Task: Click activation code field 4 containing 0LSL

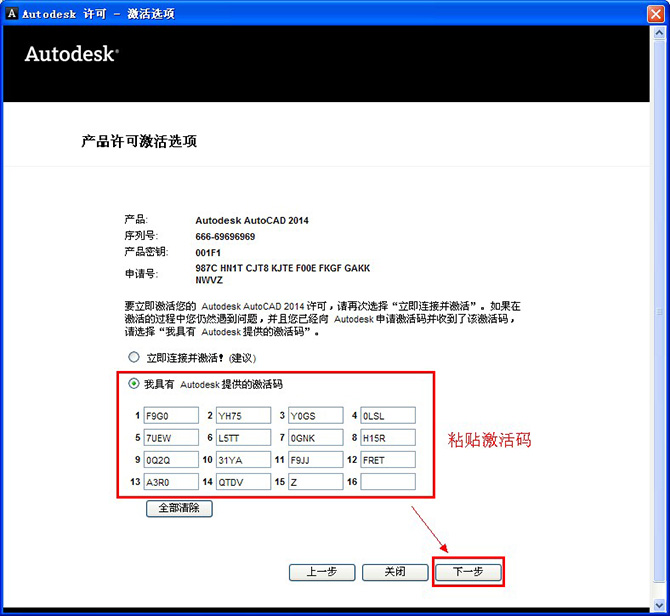Action: pos(388,415)
